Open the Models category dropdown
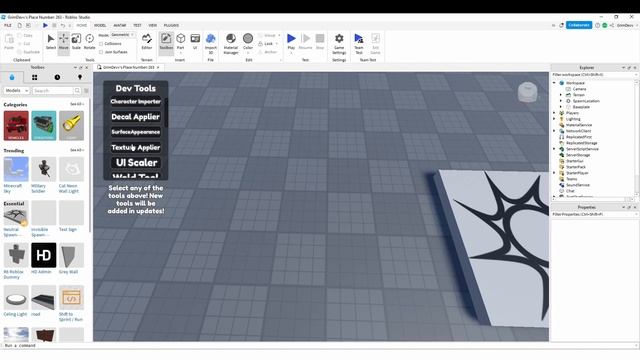640x360 pixels. 16,91
